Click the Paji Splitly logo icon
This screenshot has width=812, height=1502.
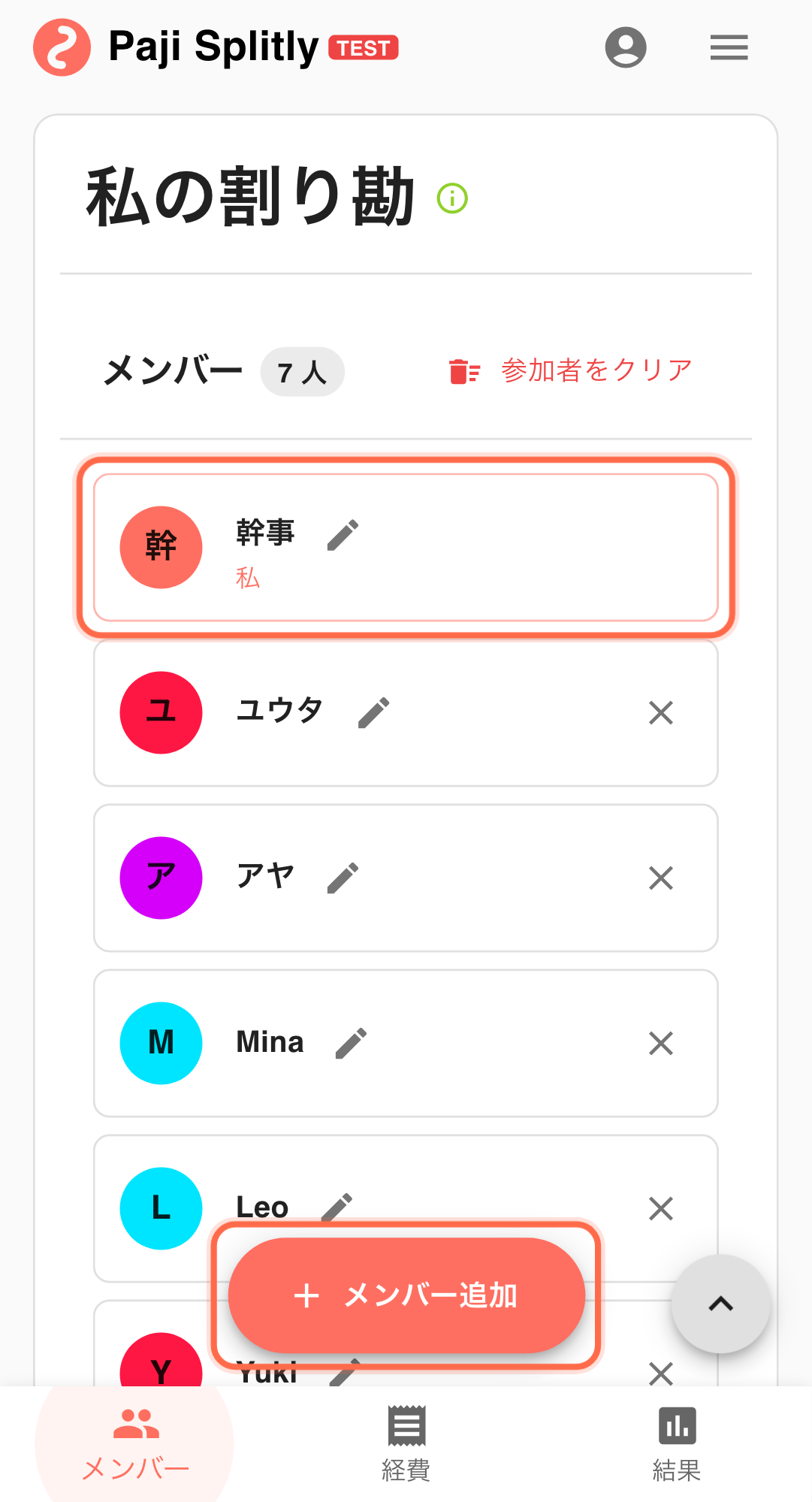click(62, 47)
